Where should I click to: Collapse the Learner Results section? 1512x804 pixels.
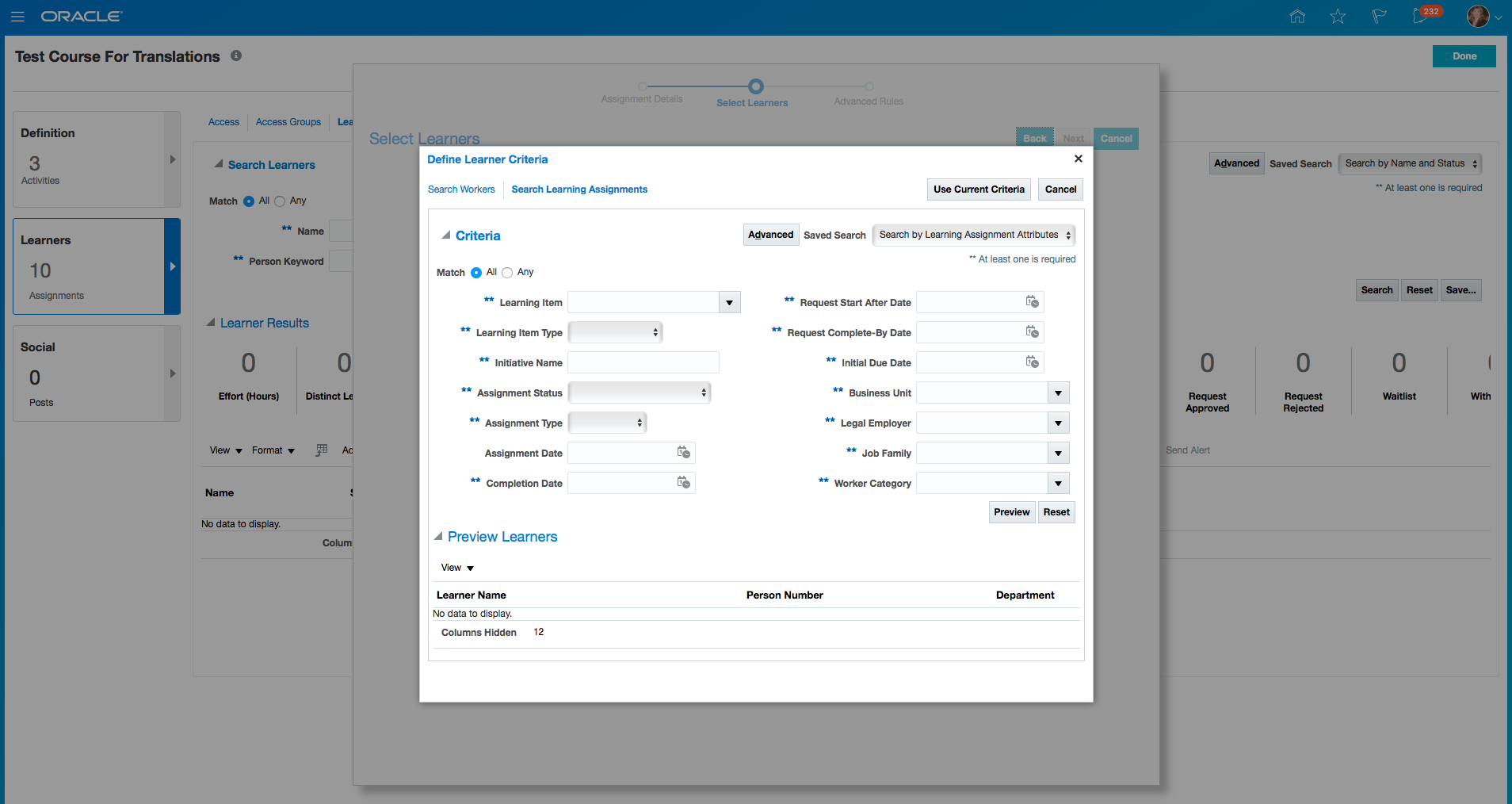pyautogui.click(x=211, y=323)
